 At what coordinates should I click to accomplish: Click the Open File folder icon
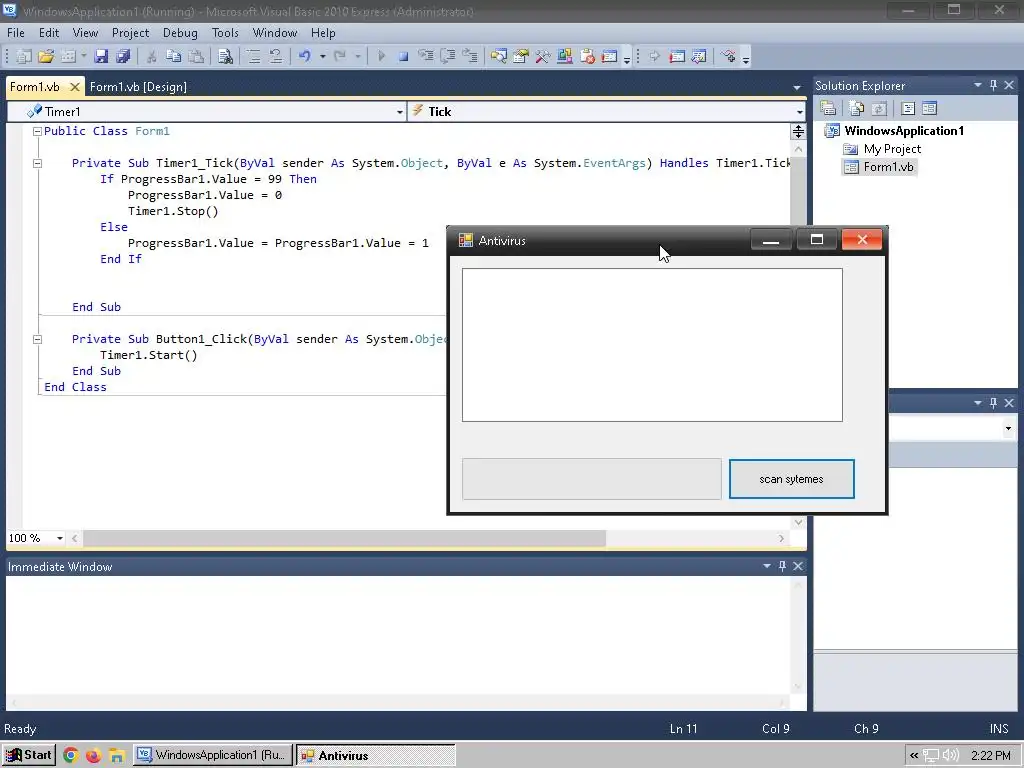pos(46,57)
